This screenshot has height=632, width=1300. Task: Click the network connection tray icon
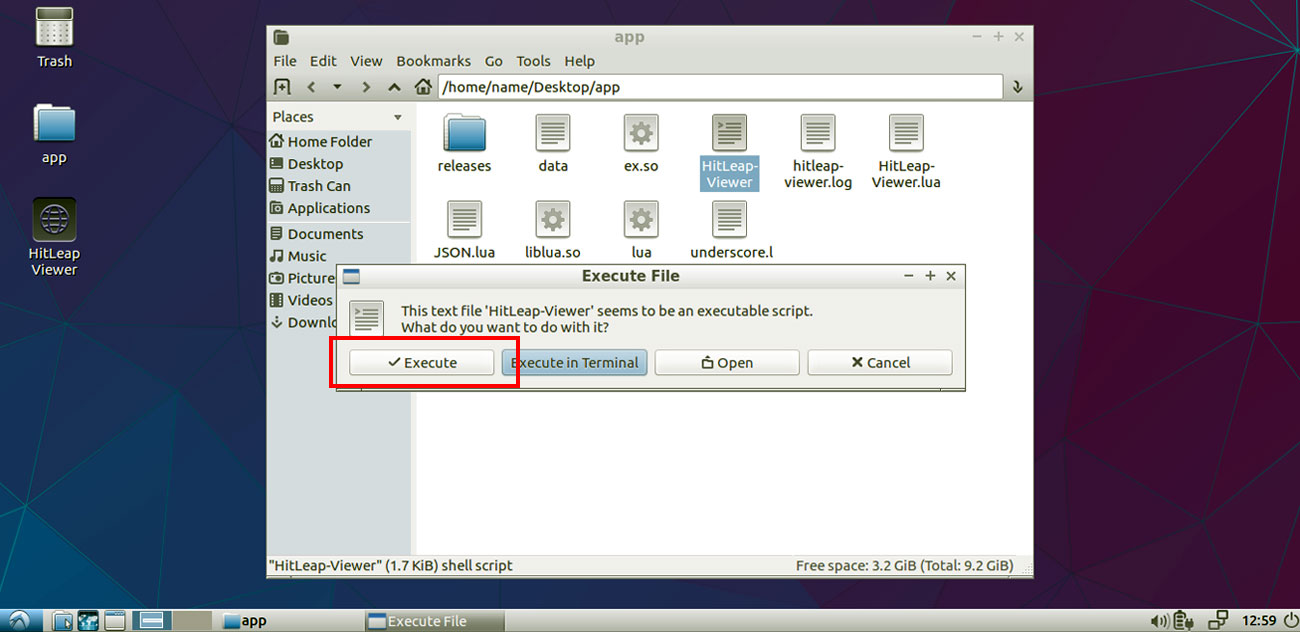[x=1218, y=621]
